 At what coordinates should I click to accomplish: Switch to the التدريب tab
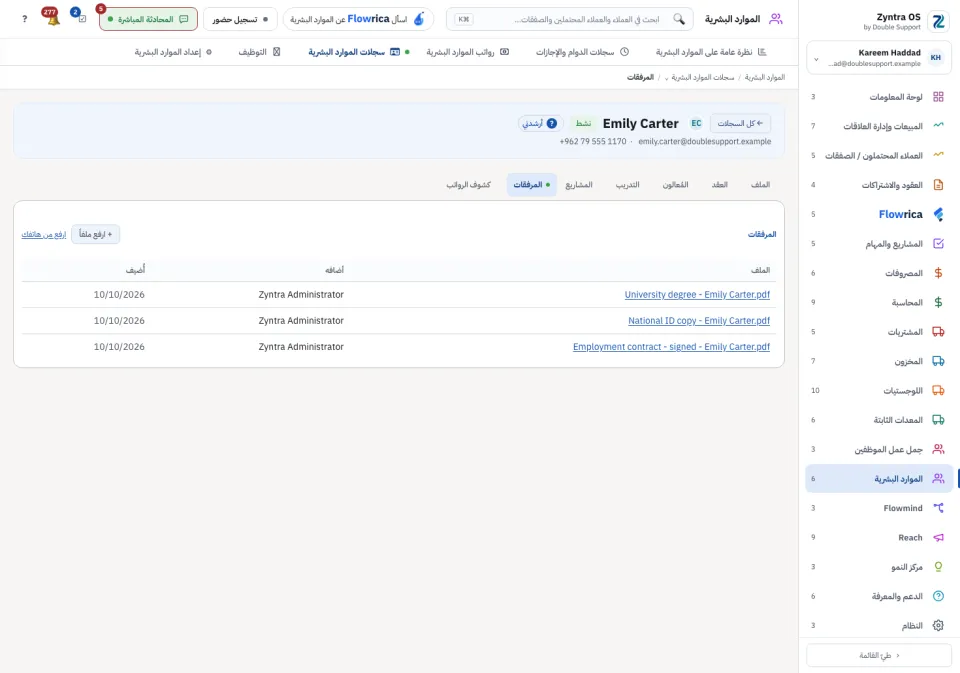(x=628, y=184)
